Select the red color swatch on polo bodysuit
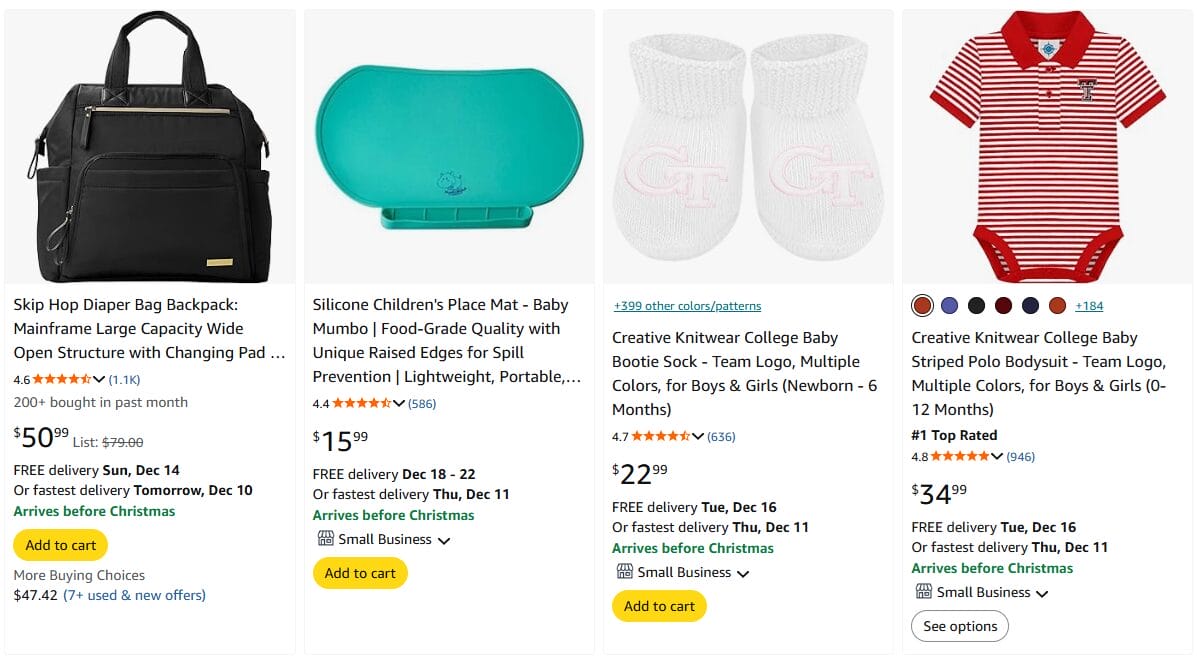This screenshot has height=664, width=1197. click(923, 304)
